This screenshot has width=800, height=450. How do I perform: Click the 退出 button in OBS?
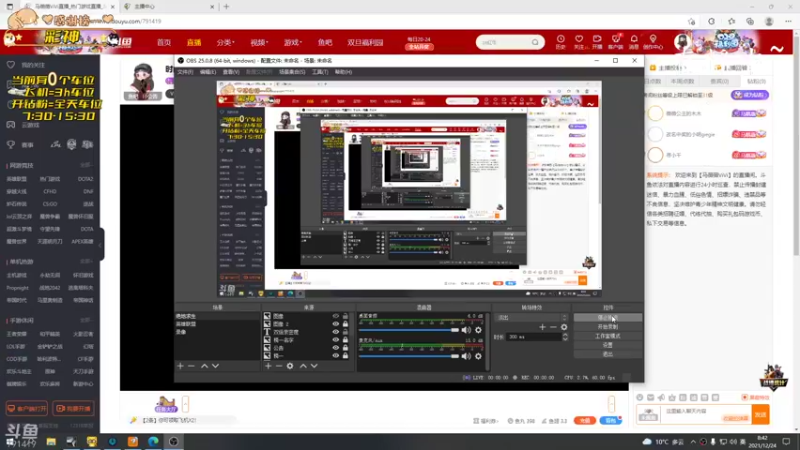point(608,354)
